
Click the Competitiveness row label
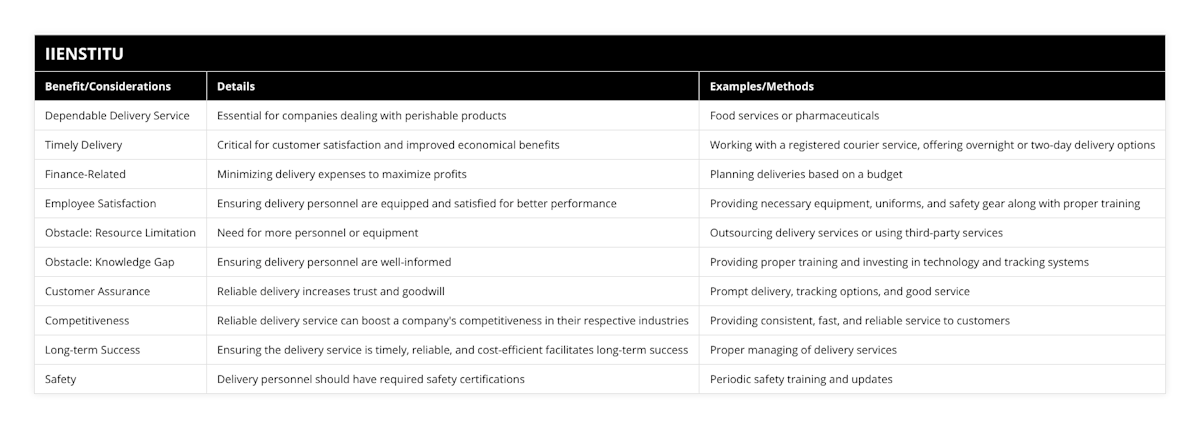[87, 321]
